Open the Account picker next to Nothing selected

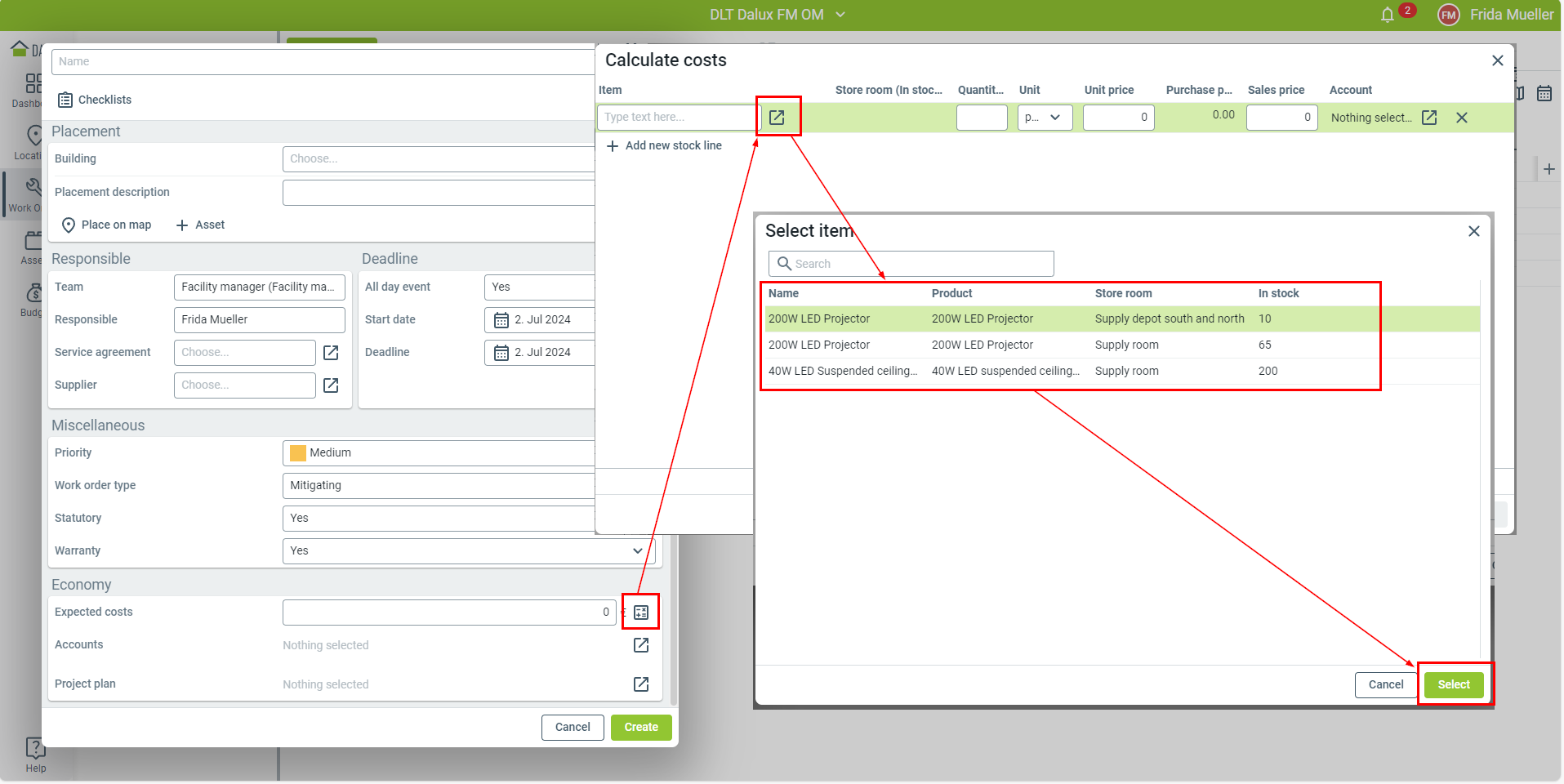coord(1429,118)
